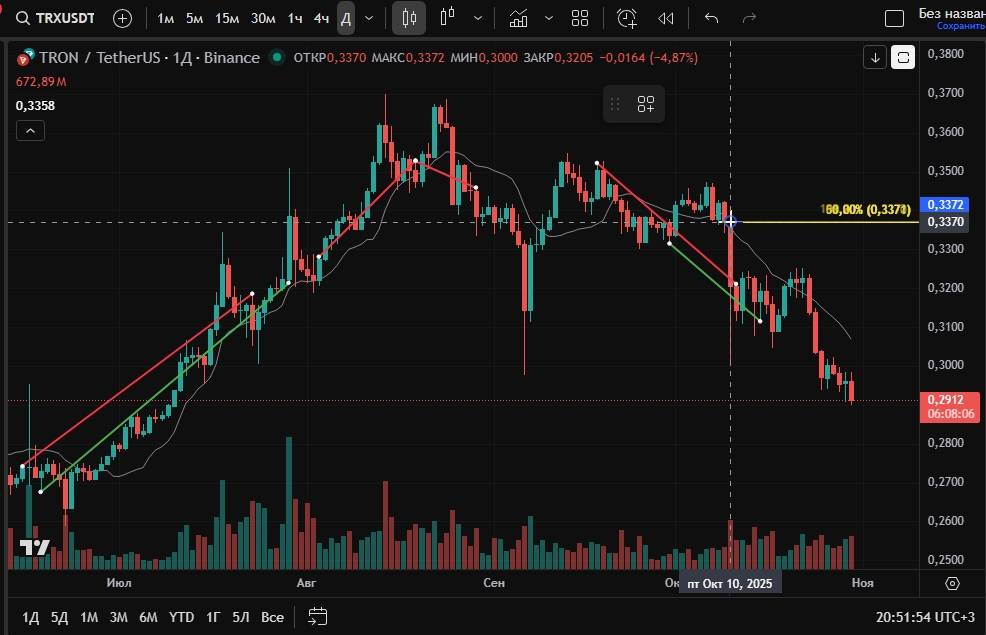Expand the chart style dropdown arrow
Image resolution: width=986 pixels, height=635 pixels.
click(482, 18)
